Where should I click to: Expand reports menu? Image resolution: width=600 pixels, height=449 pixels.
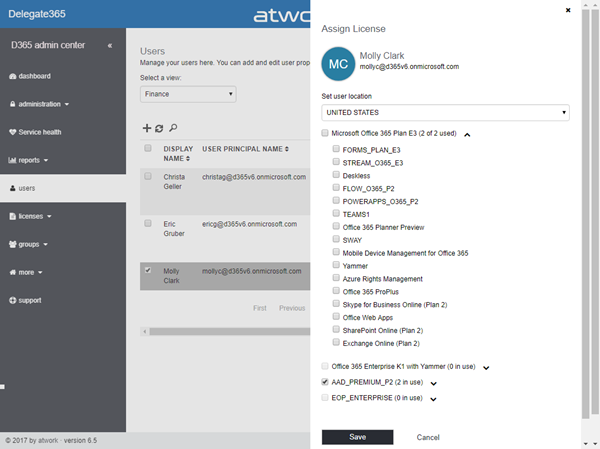[x=28, y=160]
